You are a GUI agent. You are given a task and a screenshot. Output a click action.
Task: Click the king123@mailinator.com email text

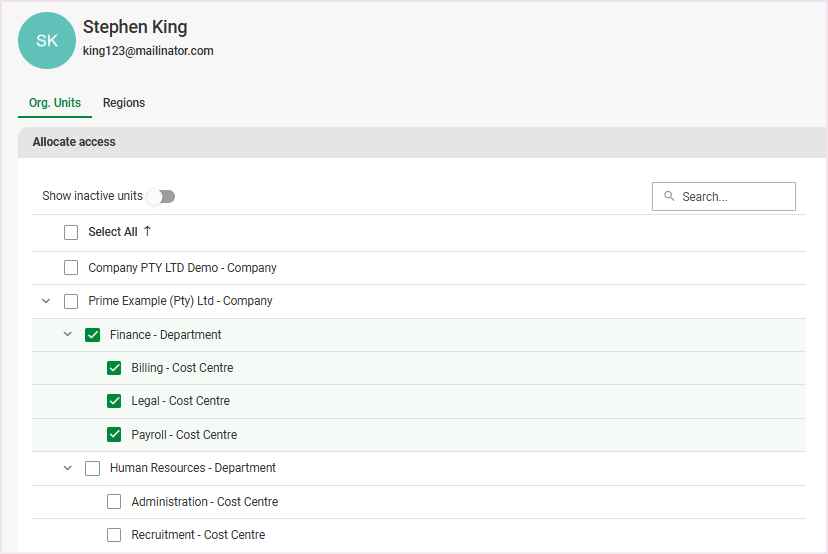point(148,51)
